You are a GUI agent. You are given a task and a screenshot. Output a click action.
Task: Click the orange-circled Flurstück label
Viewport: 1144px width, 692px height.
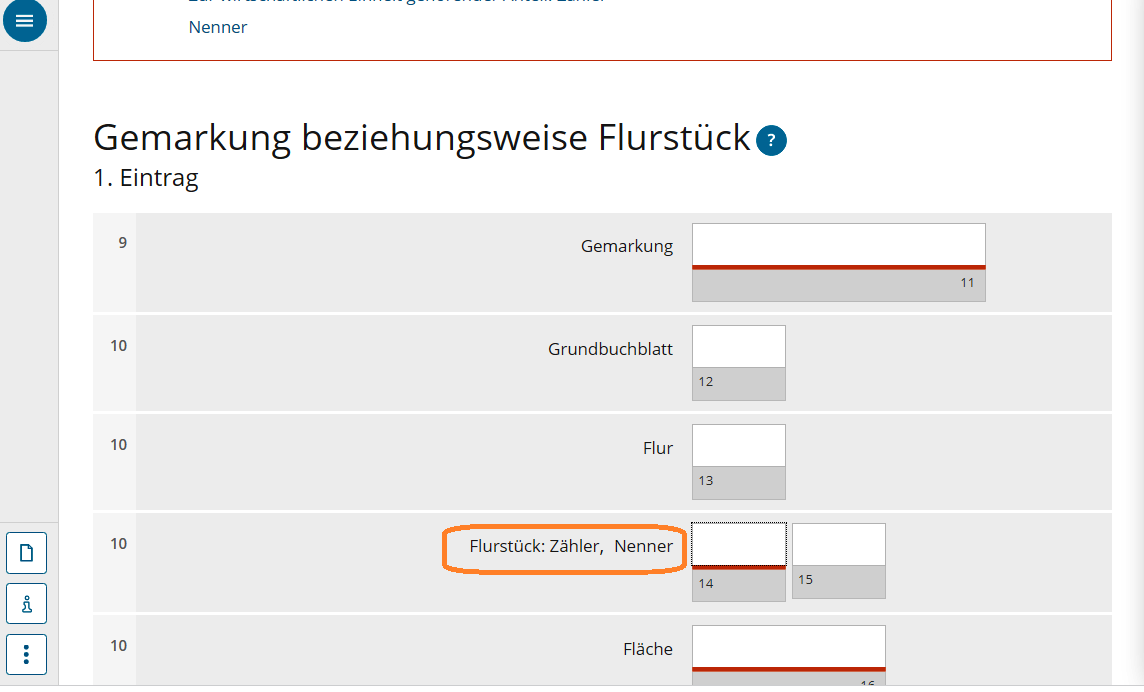(563, 546)
